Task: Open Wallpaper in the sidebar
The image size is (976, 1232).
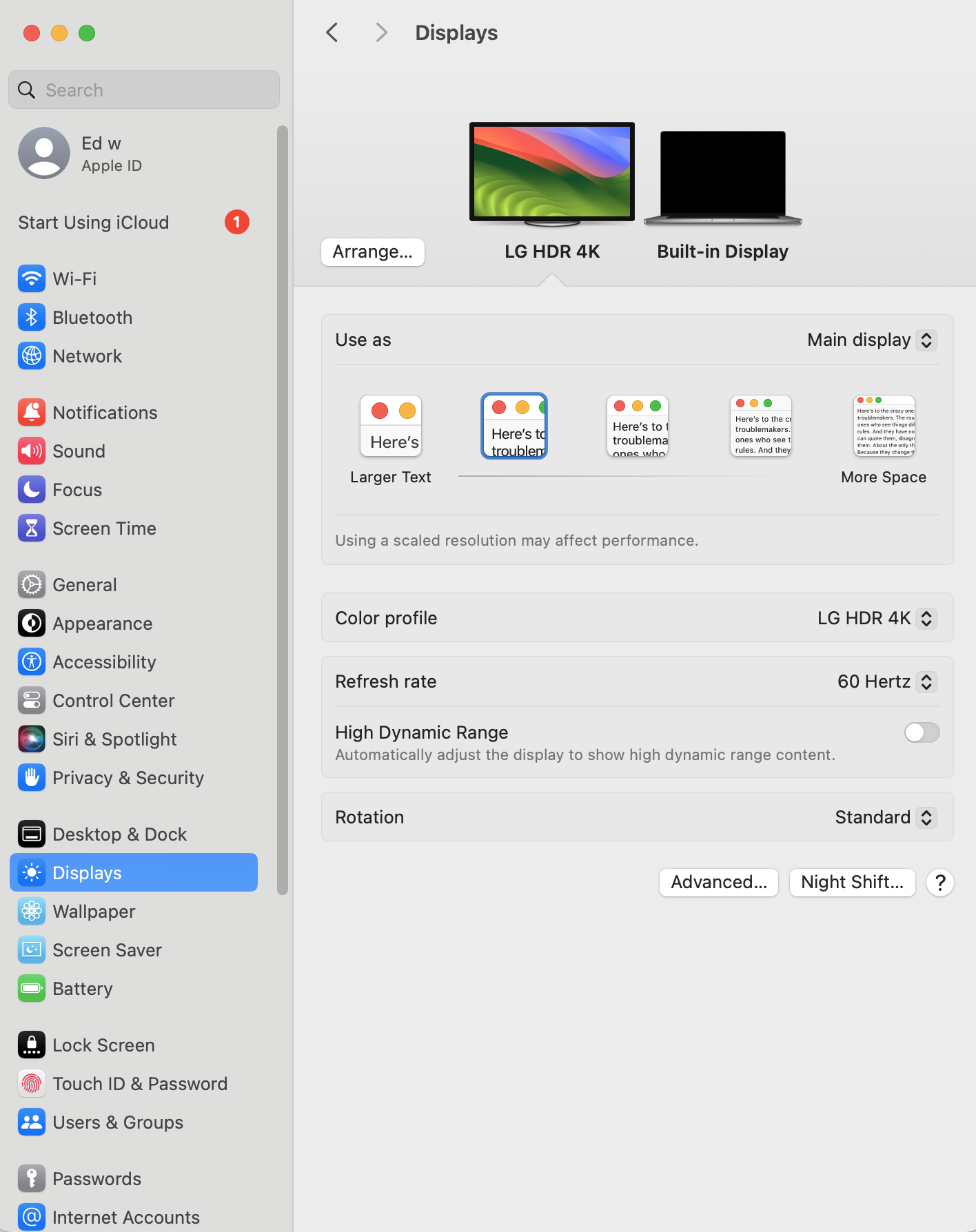Action: (94, 912)
